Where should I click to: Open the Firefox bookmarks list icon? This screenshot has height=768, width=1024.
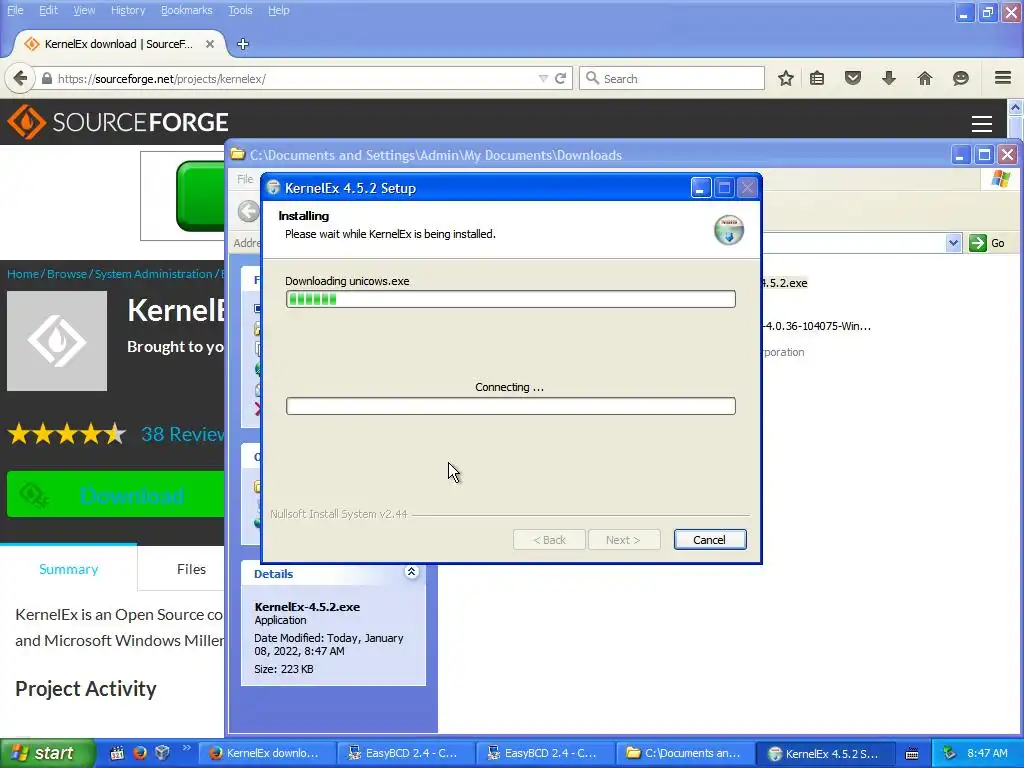tap(816, 78)
